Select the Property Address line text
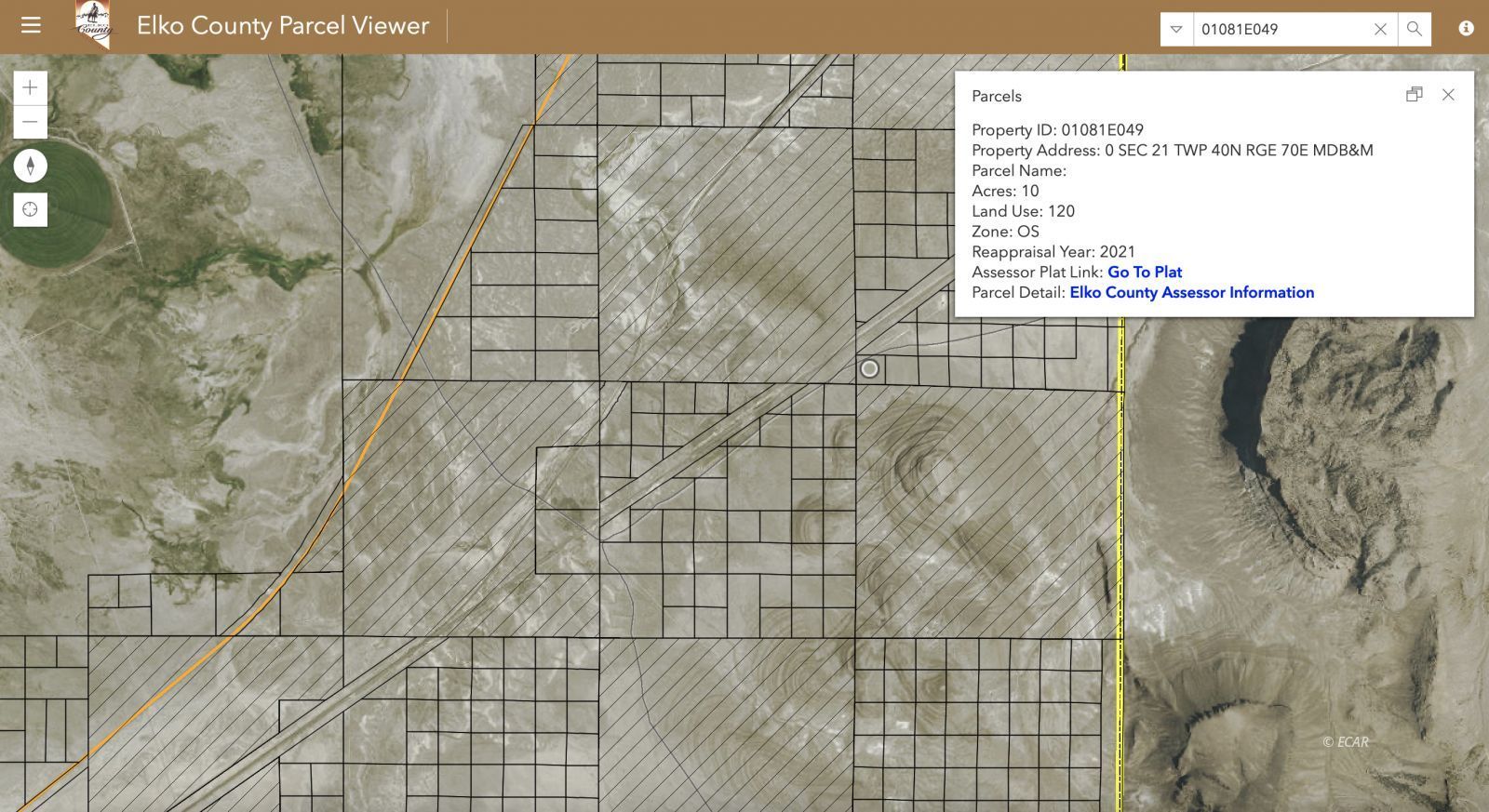 [1173, 151]
